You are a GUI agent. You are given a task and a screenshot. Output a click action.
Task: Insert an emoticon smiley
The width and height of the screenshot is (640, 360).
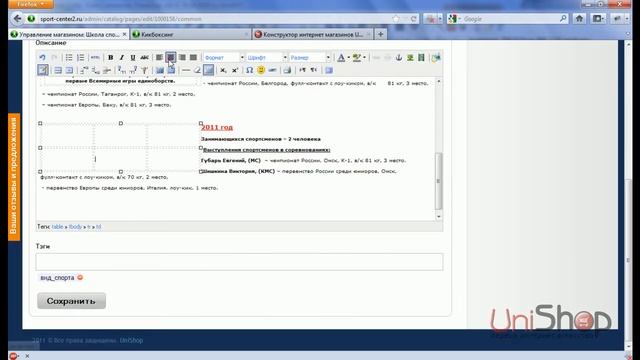click(261, 70)
